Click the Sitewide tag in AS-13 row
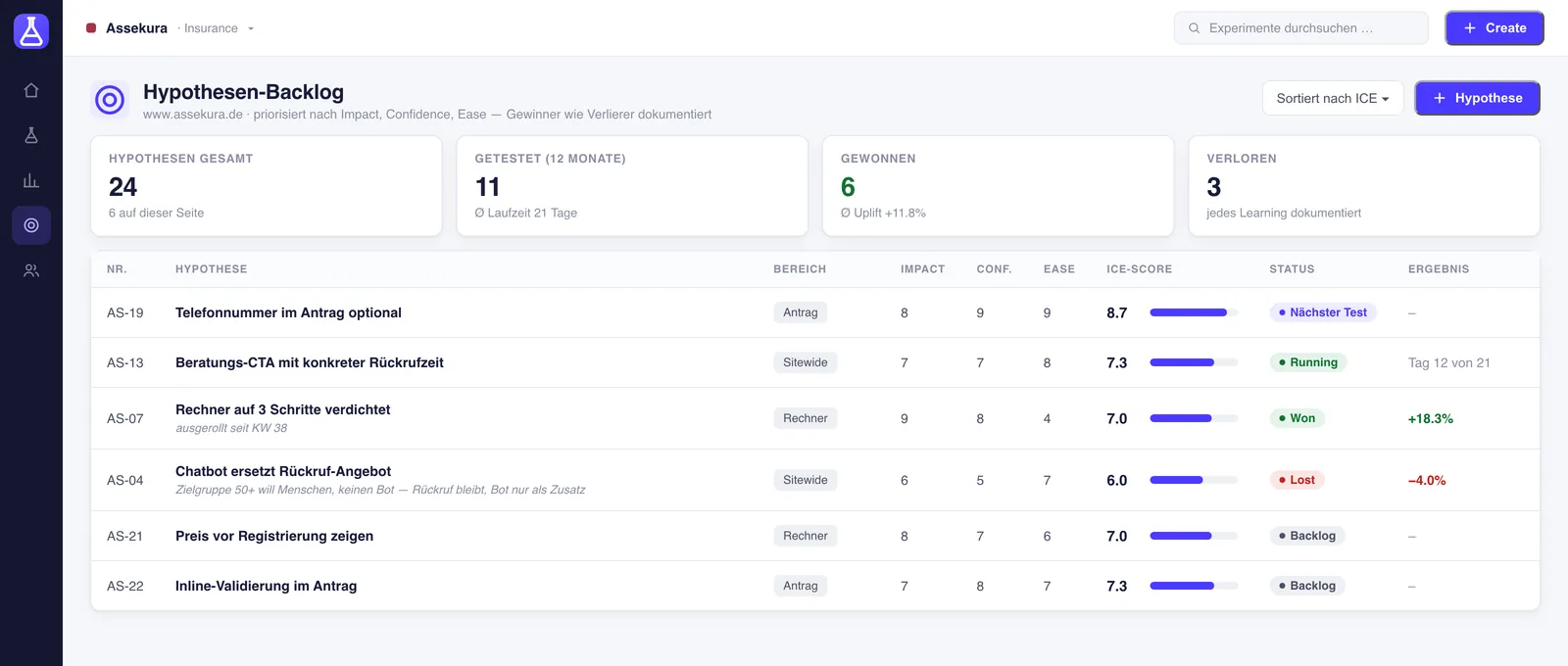1568x666 pixels. [x=806, y=362]
